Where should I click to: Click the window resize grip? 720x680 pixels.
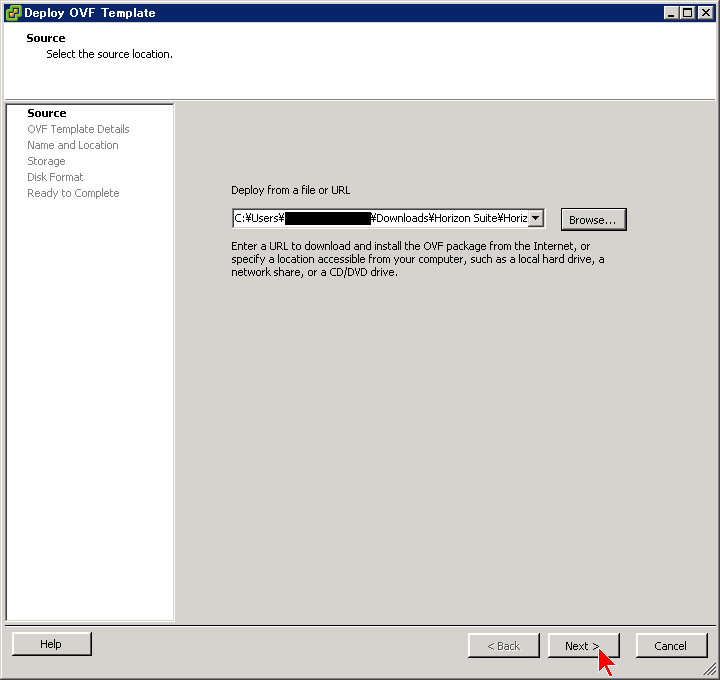[710, 669]
